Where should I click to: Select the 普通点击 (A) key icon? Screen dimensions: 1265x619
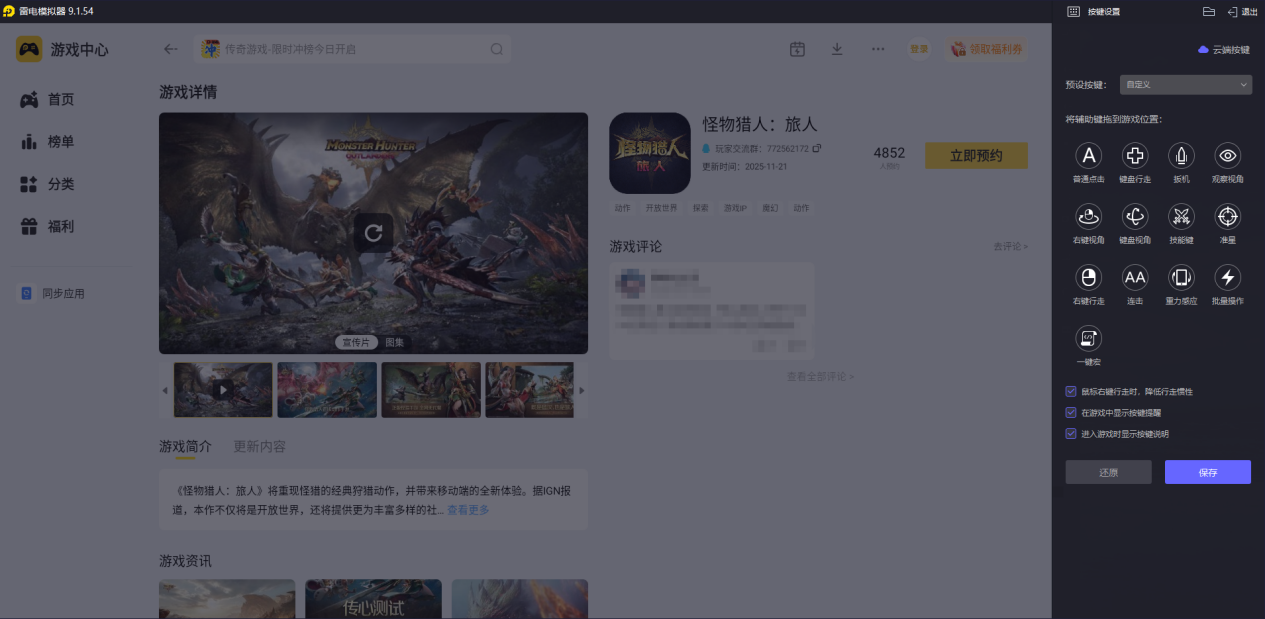[1089, 155]
